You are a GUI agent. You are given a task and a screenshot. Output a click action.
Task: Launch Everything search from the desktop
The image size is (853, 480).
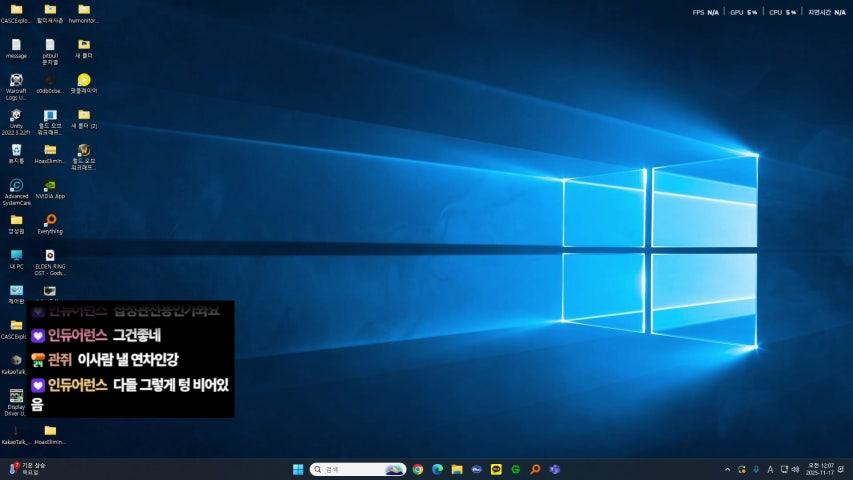click(x=50, y=221)
